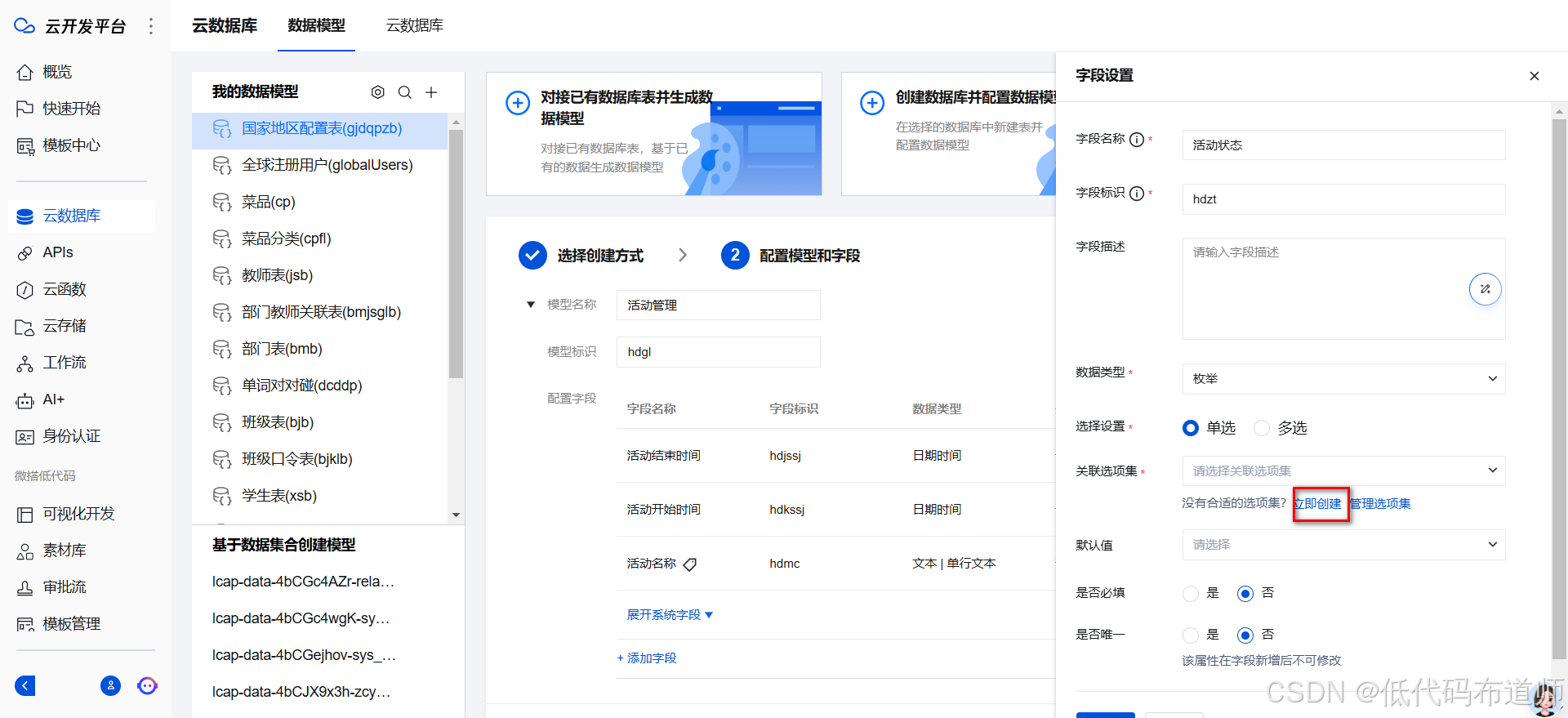Click the 字段名称 input field
Viewport: 1568px width, 718px height.
coord(1343,145)
